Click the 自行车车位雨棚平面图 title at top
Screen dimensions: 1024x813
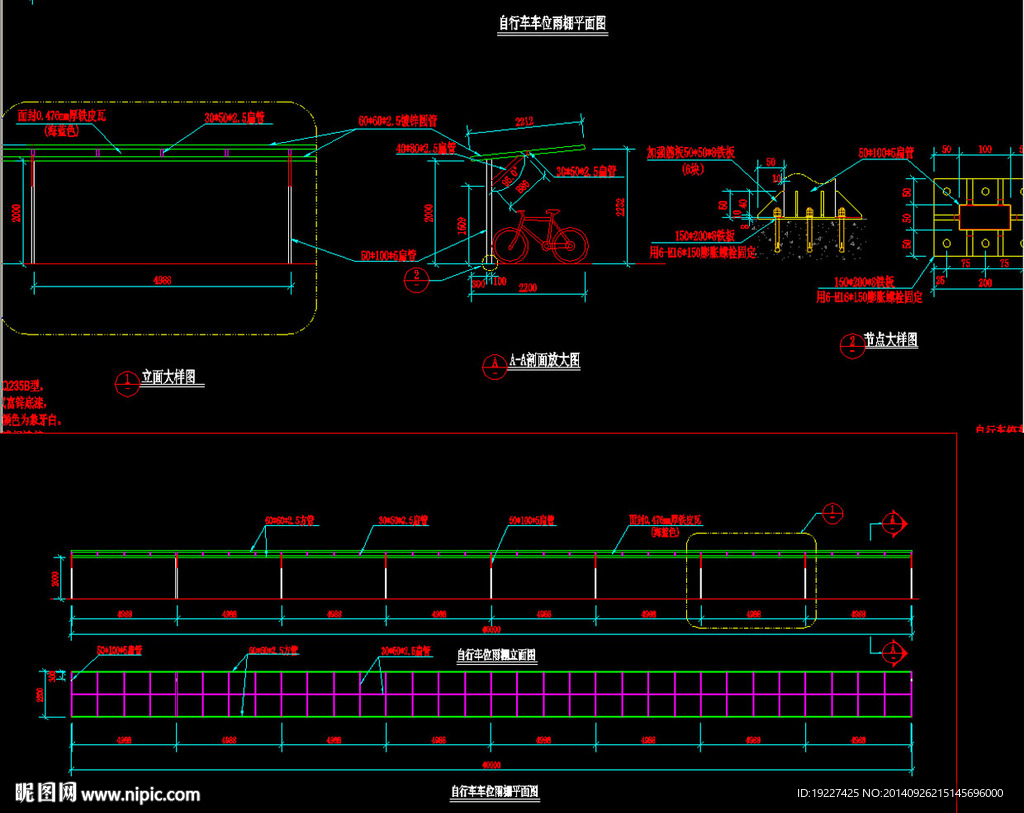tap(552, 24)
